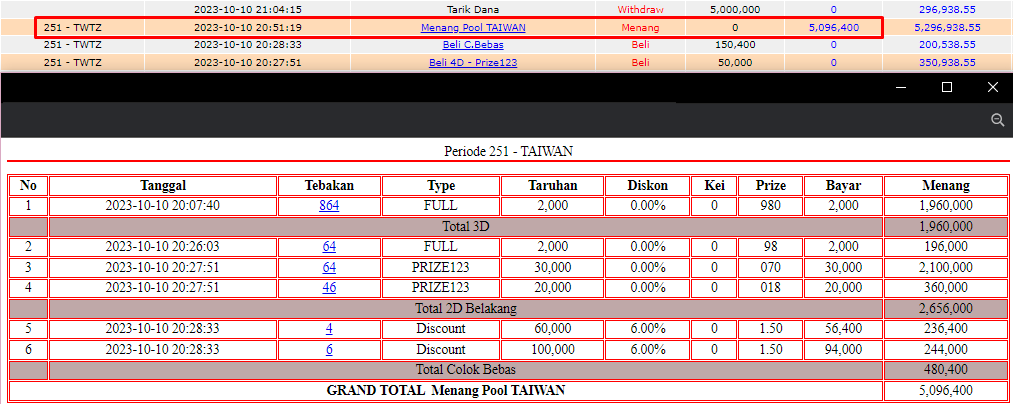
Task: Select the Taruhan column header
Action: (x=552, y=186)
